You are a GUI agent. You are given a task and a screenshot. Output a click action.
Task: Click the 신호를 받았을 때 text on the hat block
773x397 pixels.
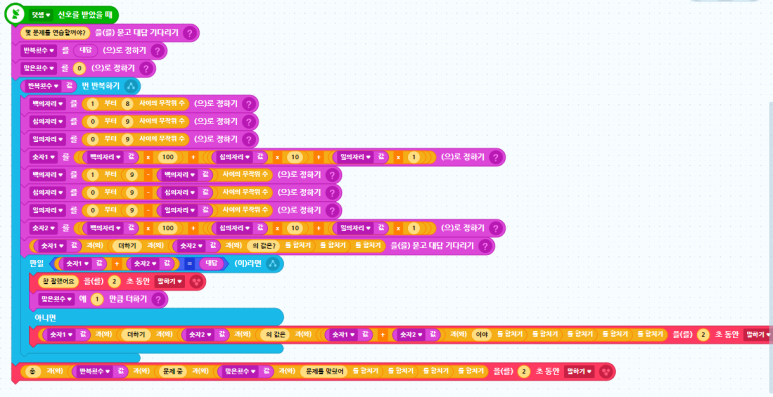(x=85, y=15)
